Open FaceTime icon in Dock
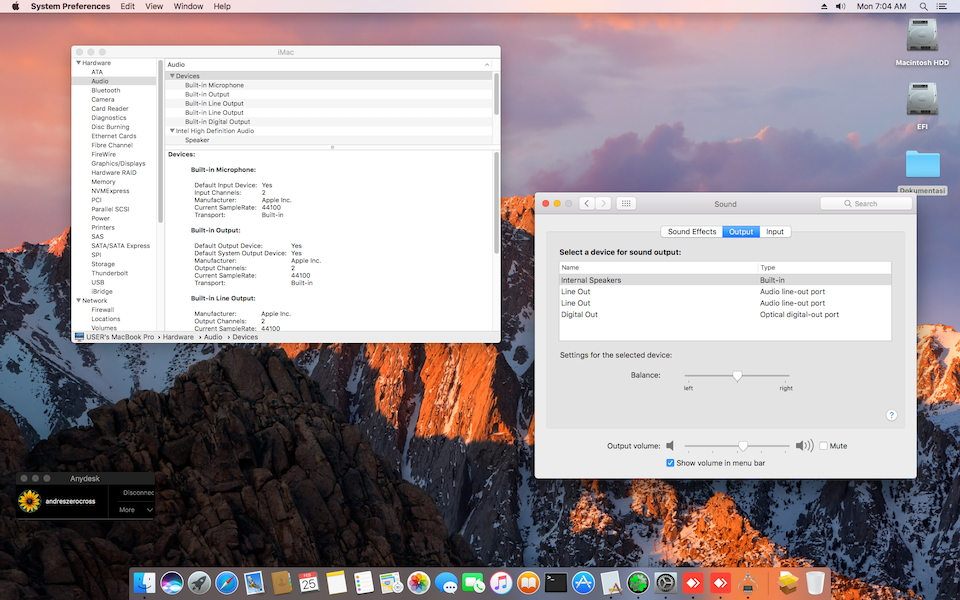The image size is (960, 600). pyautogui.click(x=473, y=583)
